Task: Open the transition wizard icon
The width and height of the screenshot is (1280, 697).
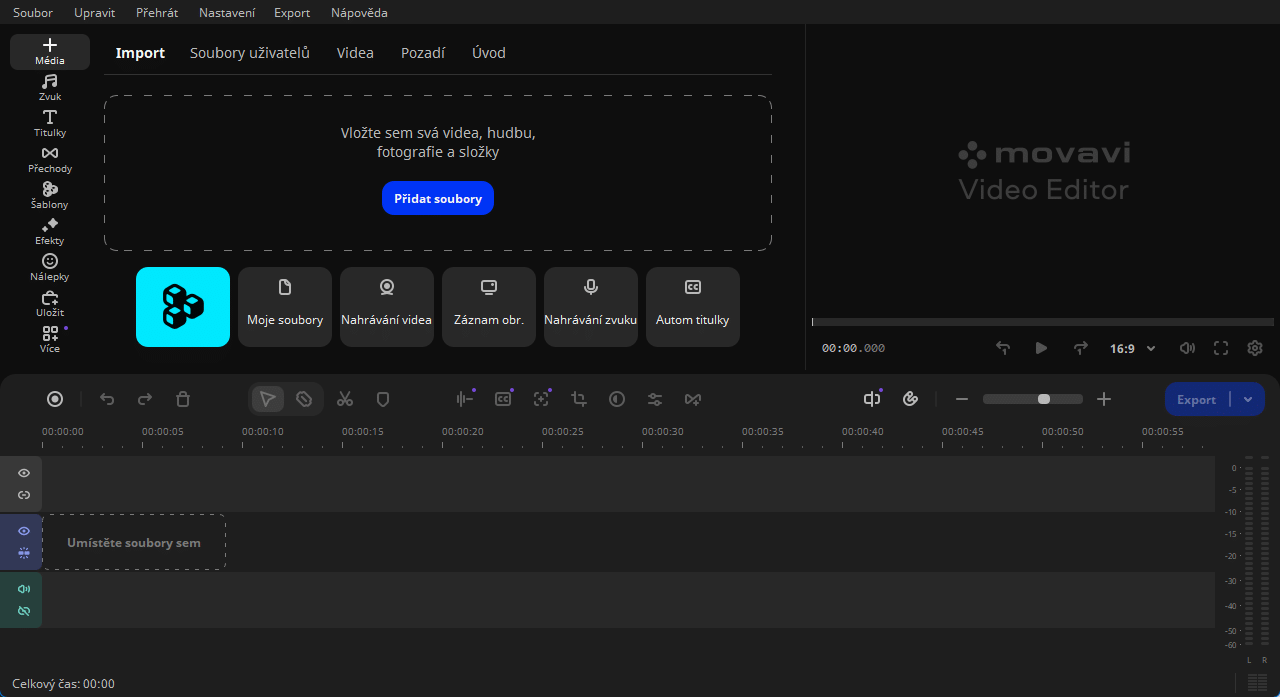Action: click(693, 399)
